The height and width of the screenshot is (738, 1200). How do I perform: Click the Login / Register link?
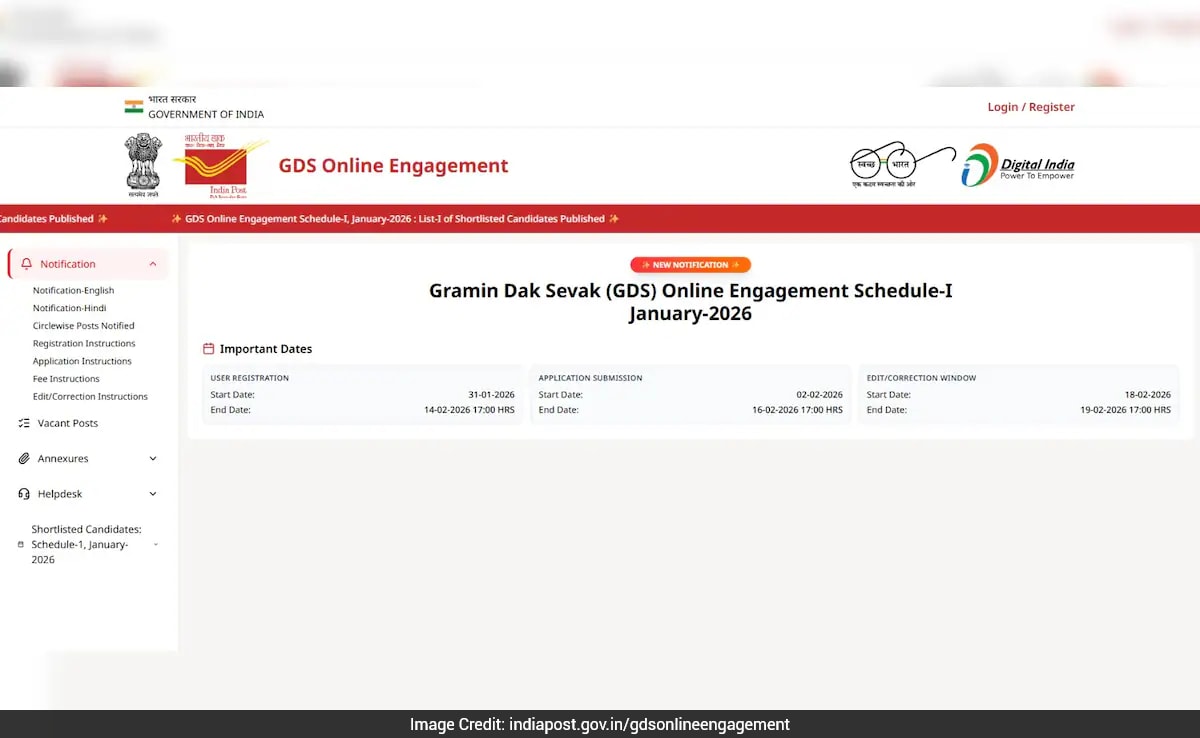point(1030,106)
